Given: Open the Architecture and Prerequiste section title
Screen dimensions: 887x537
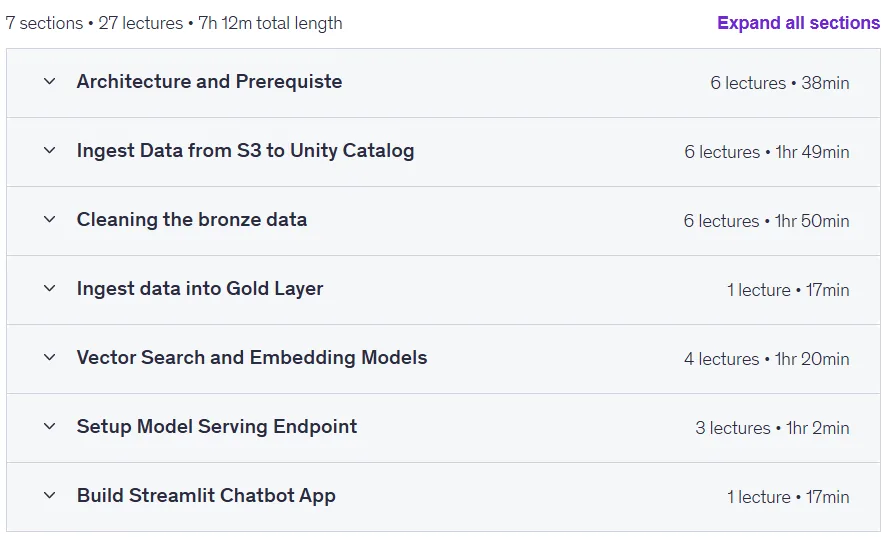Looking at the screenshot, I should tap(209, 81).
